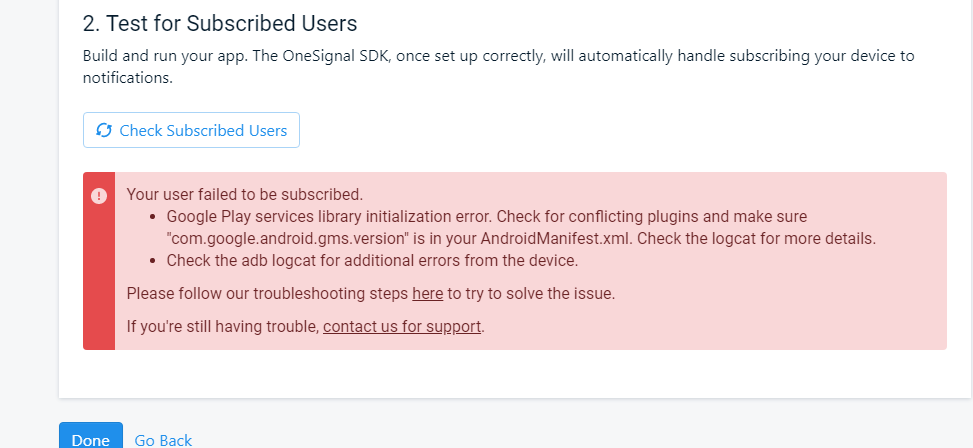Open the "contact us for support" link
Image resolution: width=973 pixels, height=448 pixels.
coord(402,326)
